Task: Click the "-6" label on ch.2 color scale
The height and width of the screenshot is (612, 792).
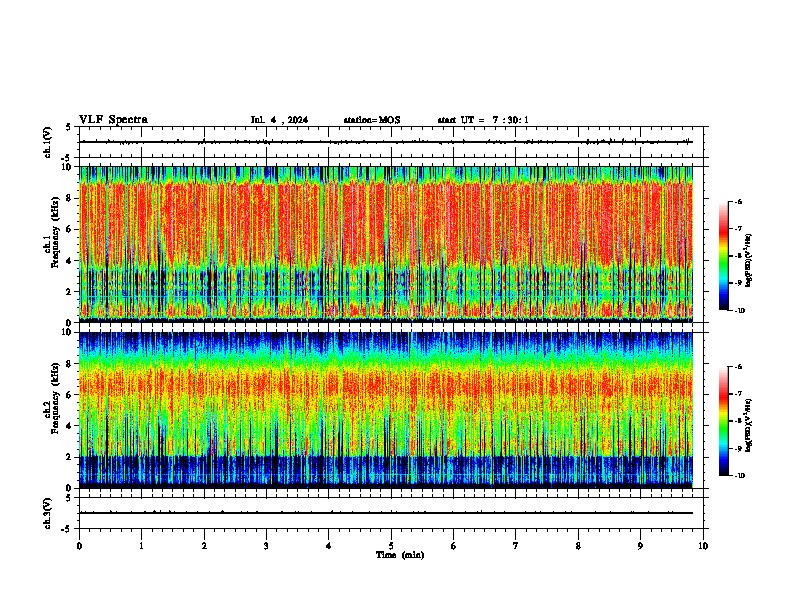Action: point(739,367)
